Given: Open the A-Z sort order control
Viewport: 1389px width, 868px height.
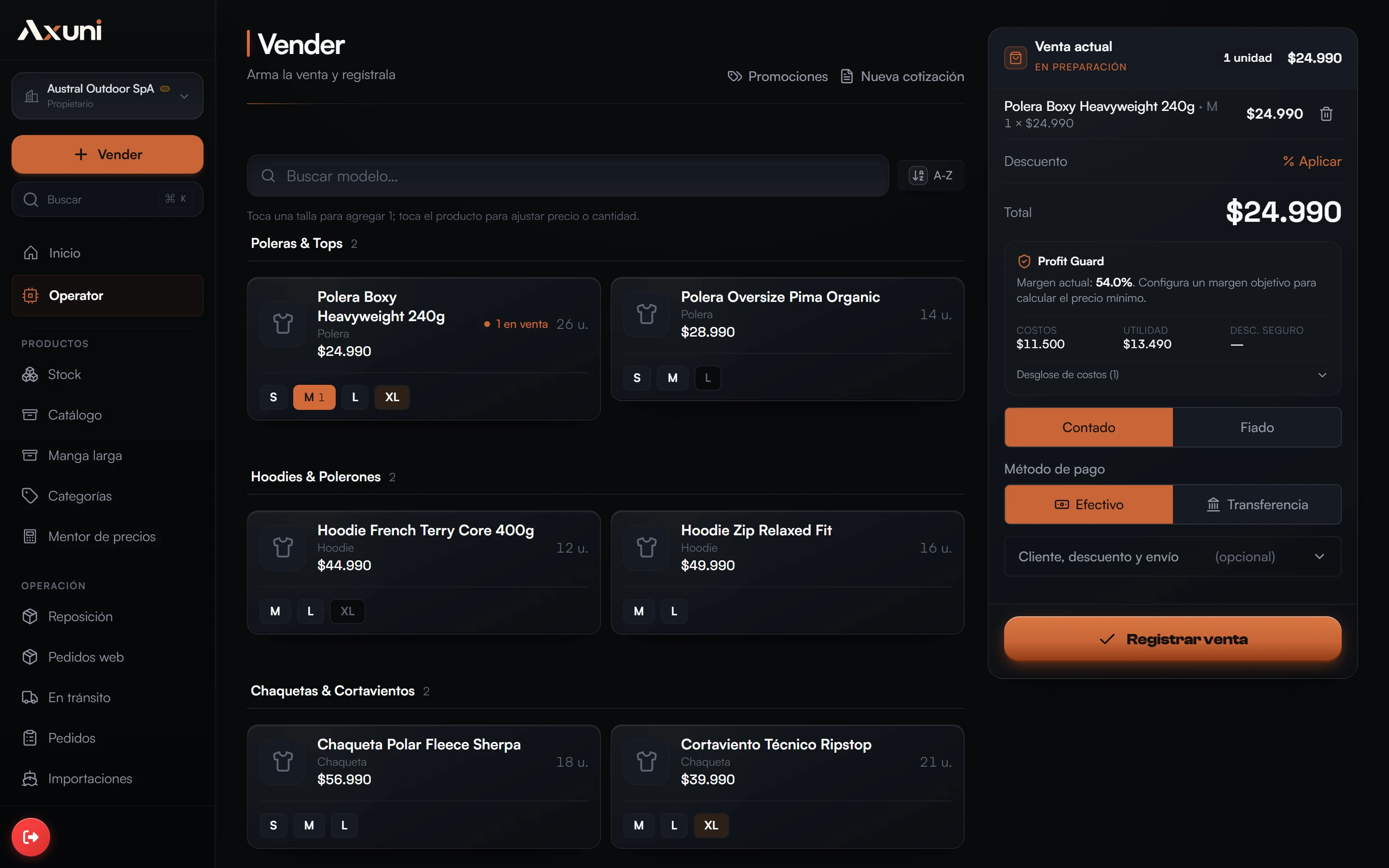Looking at the screenshot, I should pyautogui.click(x=930, y=176).
